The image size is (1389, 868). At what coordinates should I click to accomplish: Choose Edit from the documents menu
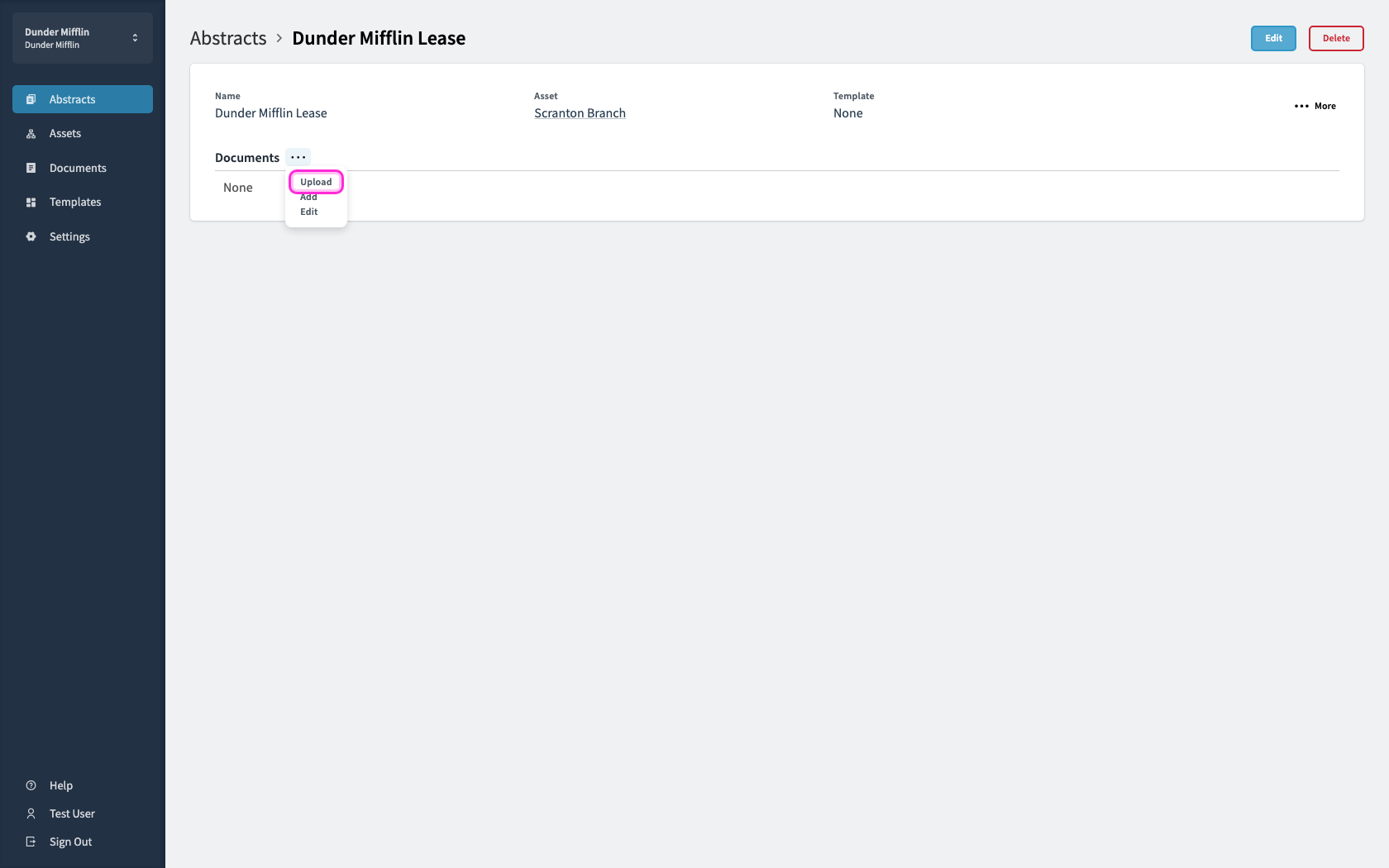pyautogui.click(x=308, y=212)
